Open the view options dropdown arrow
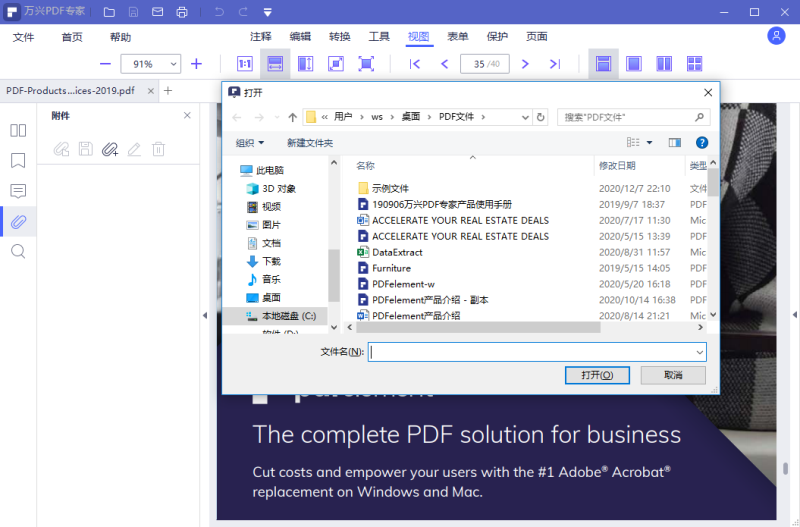Screen dimensions: 800x527 (649, 143)
